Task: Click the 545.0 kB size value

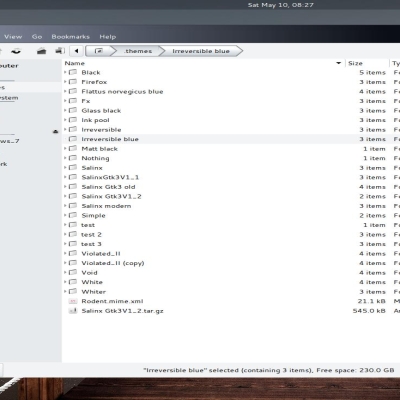Action: point(369,311)
